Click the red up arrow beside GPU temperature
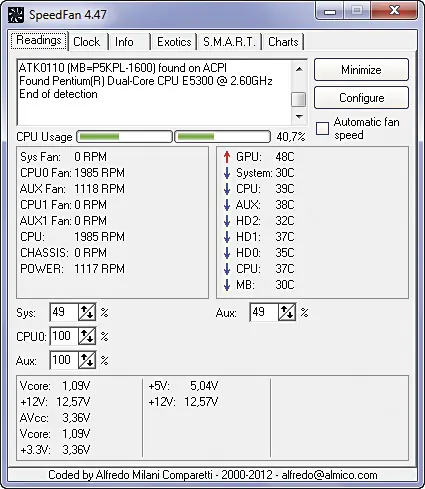 tap(227, 157)
